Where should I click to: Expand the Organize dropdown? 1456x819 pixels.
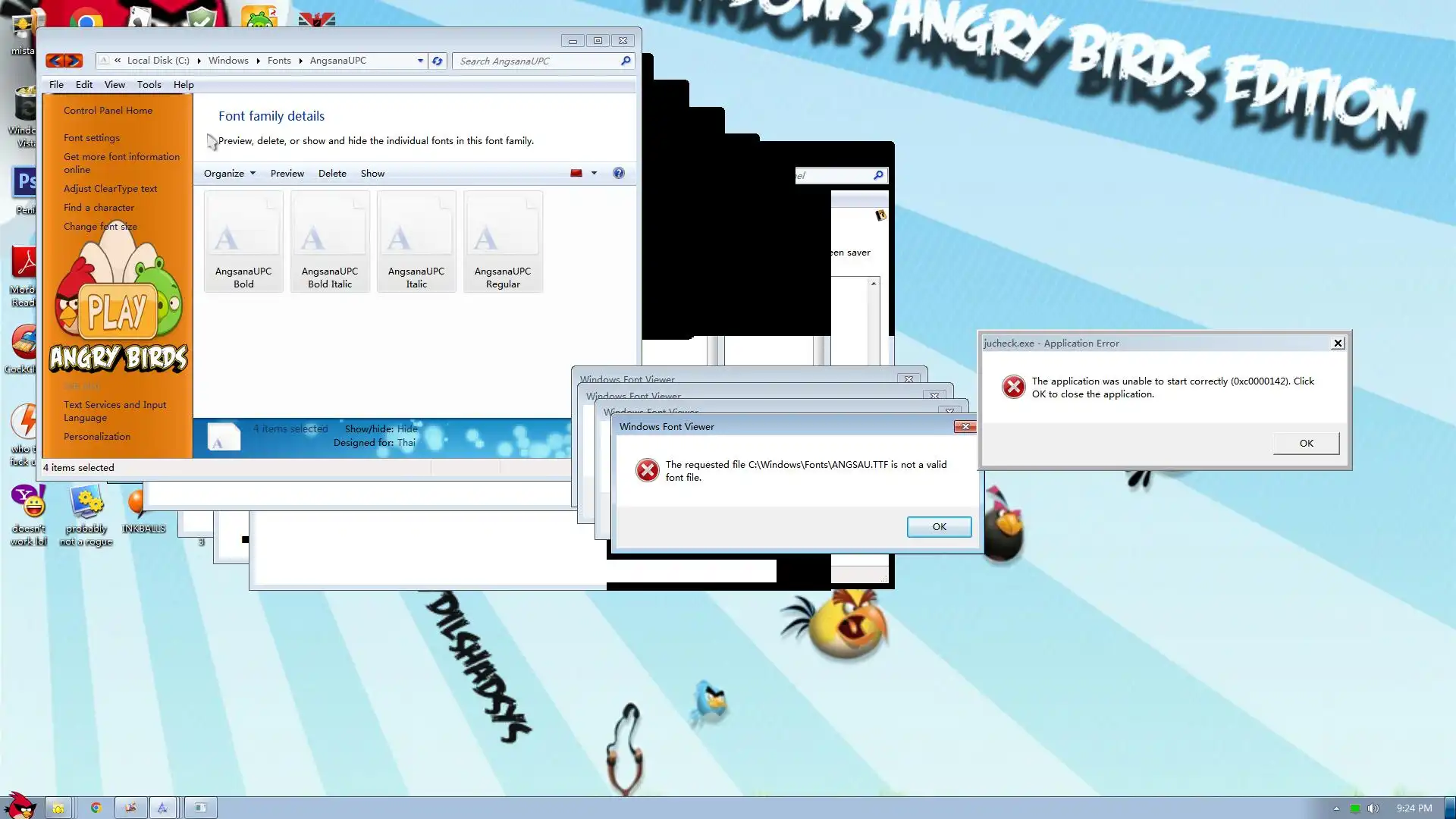(229, 173)
